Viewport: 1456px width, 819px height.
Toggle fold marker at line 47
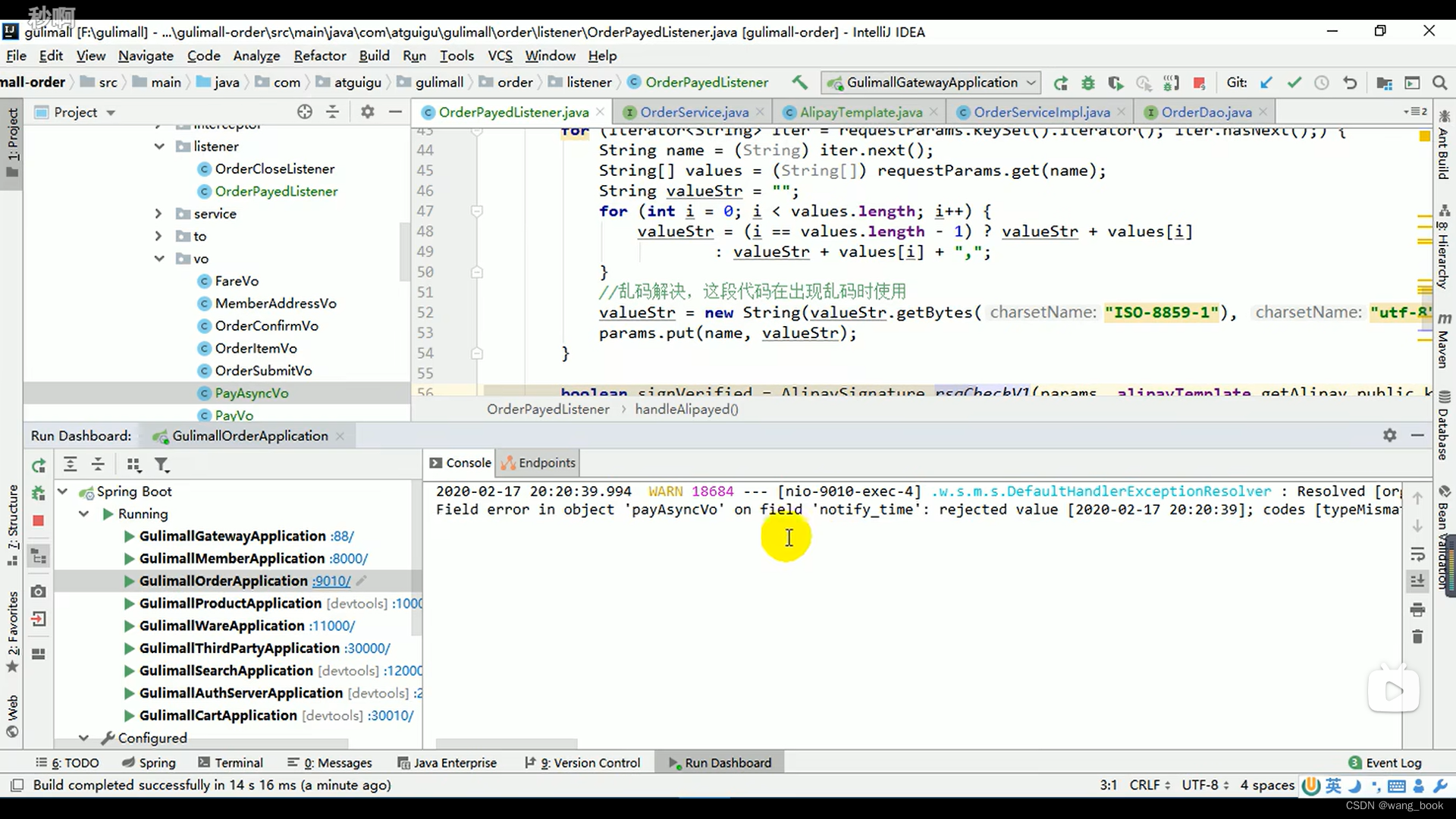click(477, 212)
